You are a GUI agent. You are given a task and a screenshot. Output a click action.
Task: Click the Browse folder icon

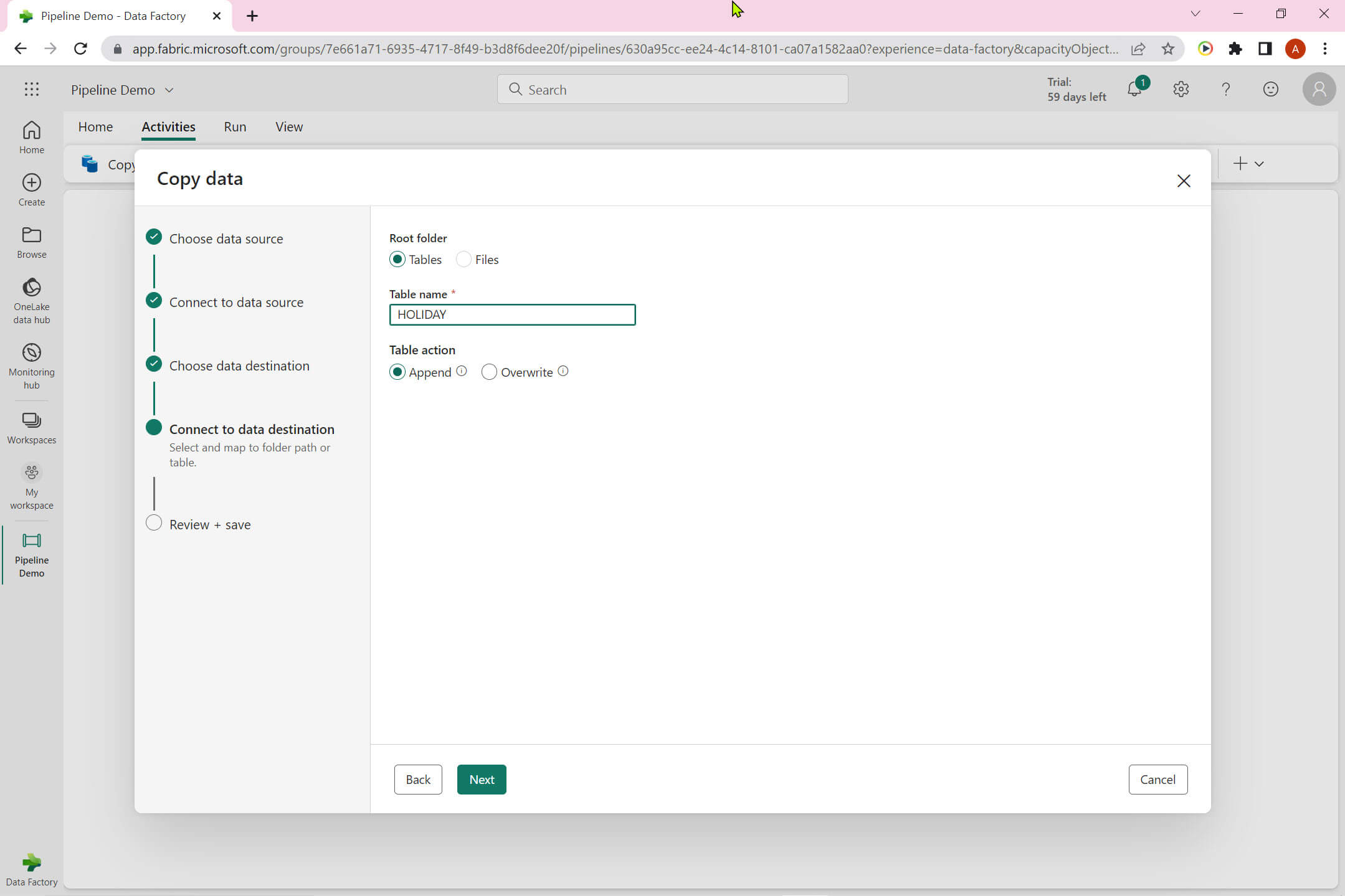pyautogui.click(x=32, y=235)
